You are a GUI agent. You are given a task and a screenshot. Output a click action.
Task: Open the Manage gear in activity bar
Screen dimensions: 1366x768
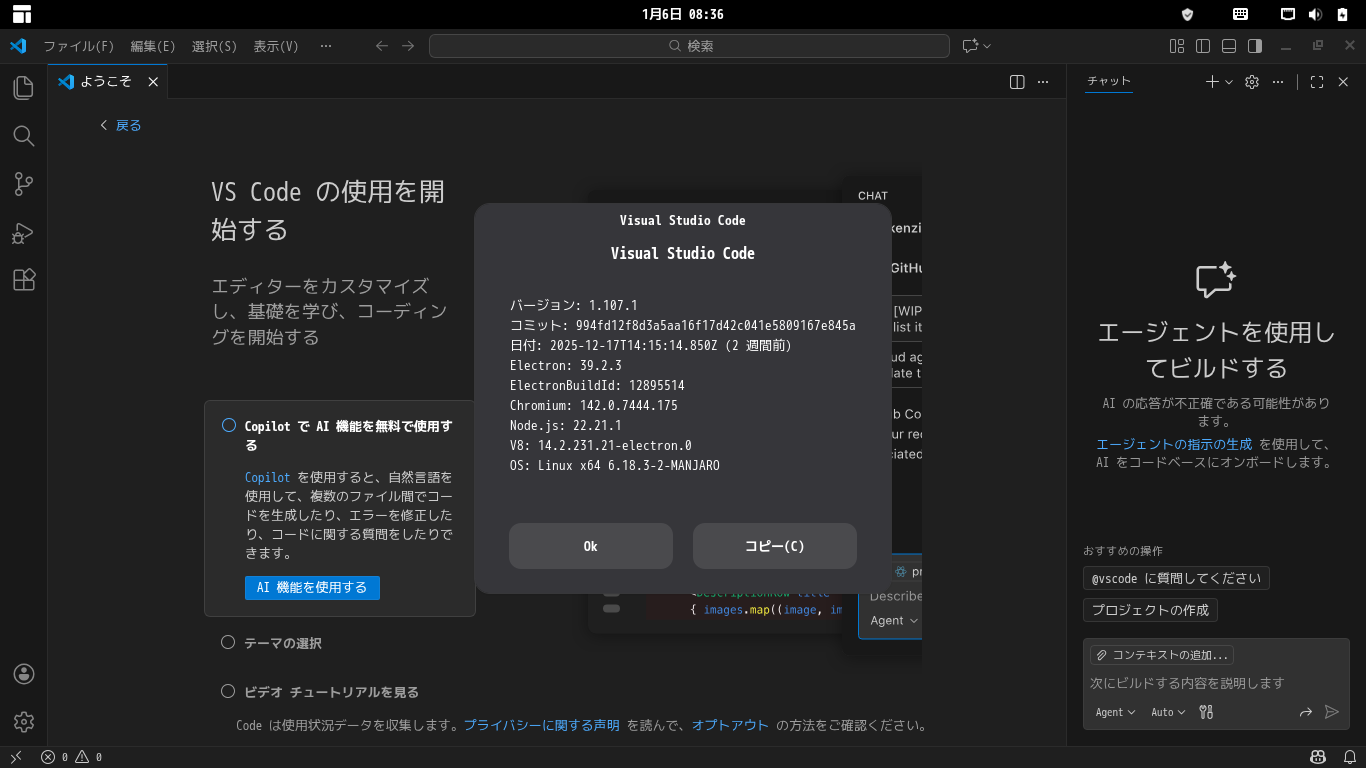(24, 722)
